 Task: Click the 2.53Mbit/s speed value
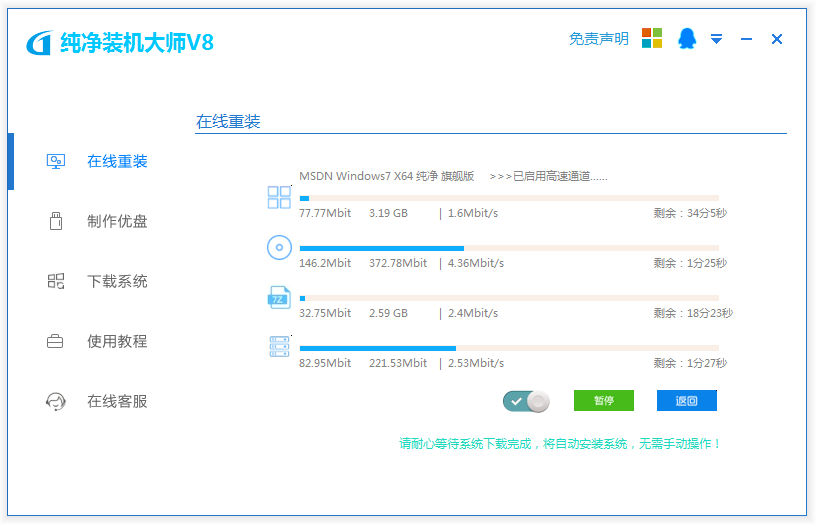[x=476, y=363]
